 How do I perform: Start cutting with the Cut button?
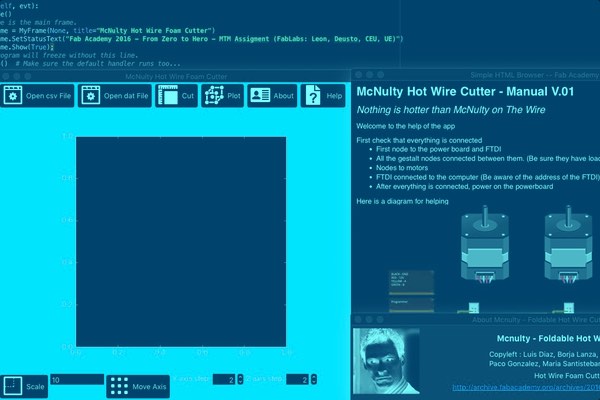pos(176,96)
